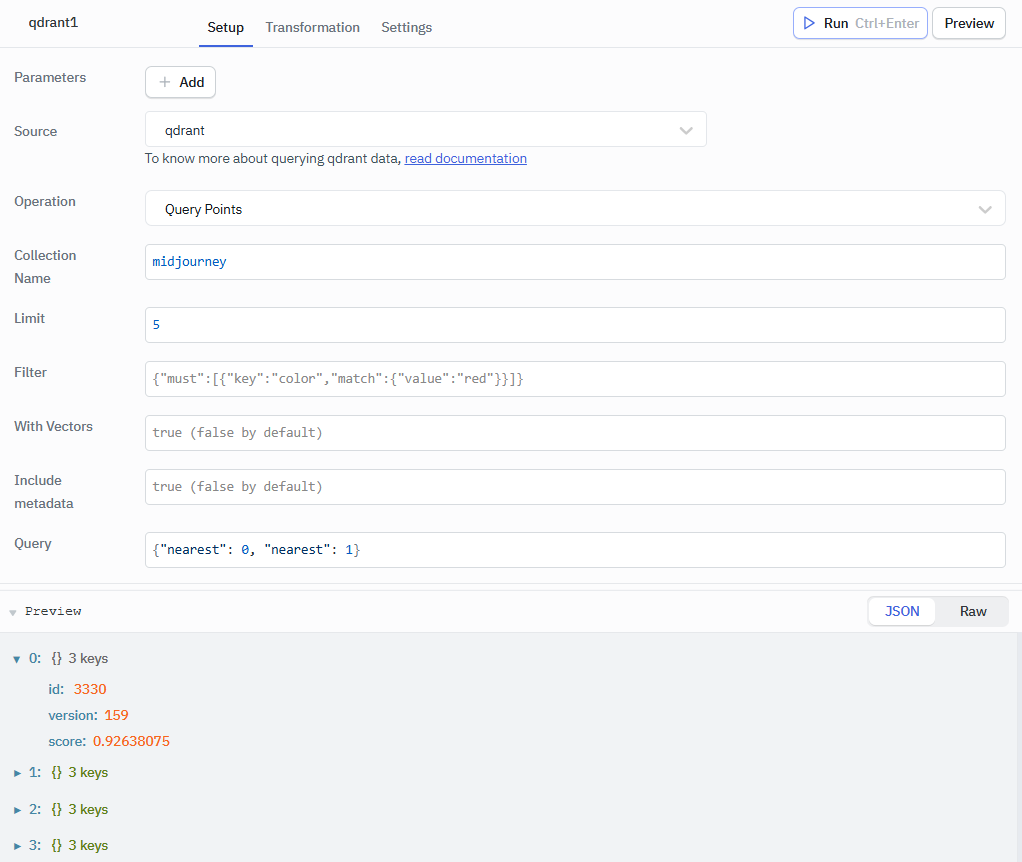Click the Operation dropdown chevron icon
This screenshot has width=1022, height=862.
point(985,209)
